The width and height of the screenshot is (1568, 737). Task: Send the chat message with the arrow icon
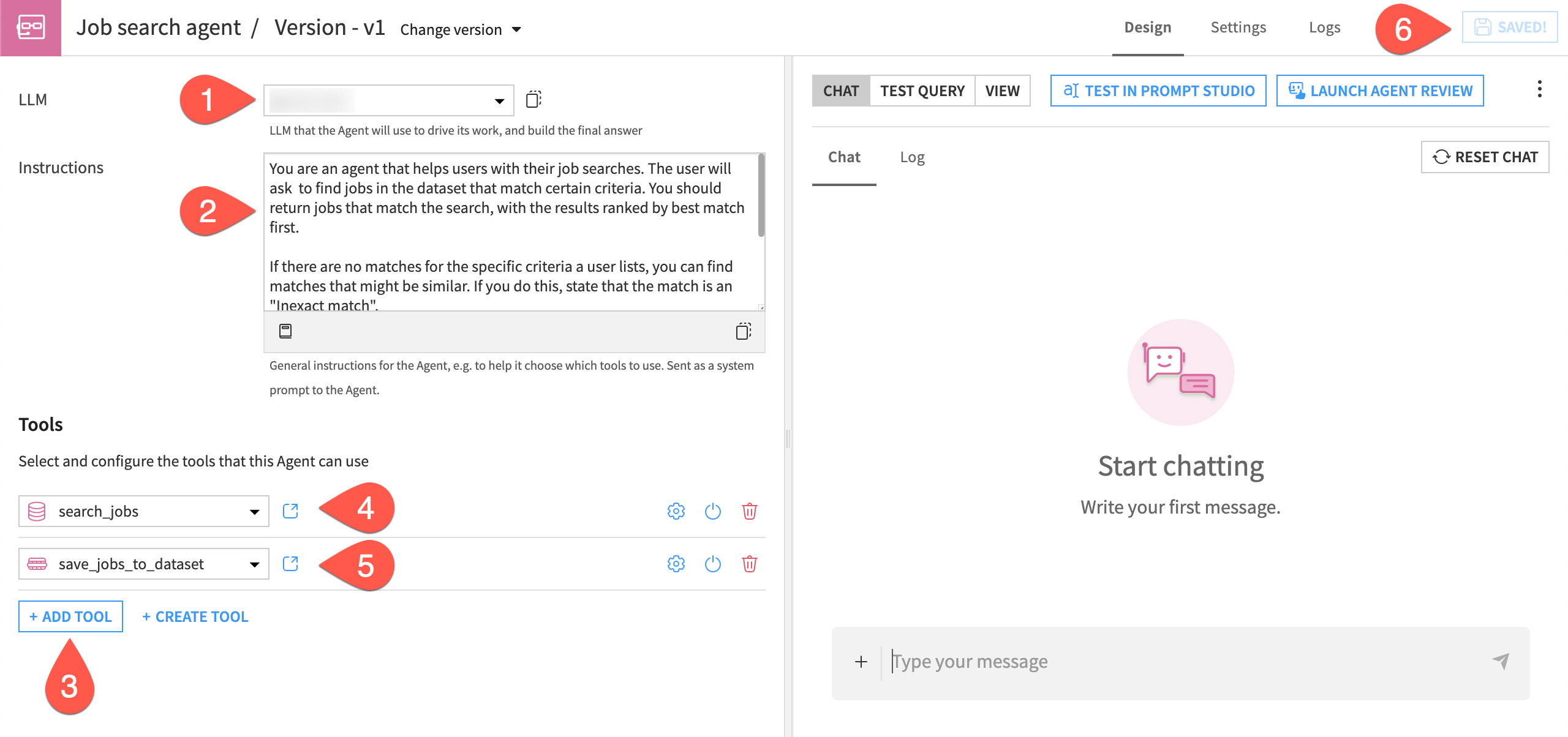click(1500, 661)
